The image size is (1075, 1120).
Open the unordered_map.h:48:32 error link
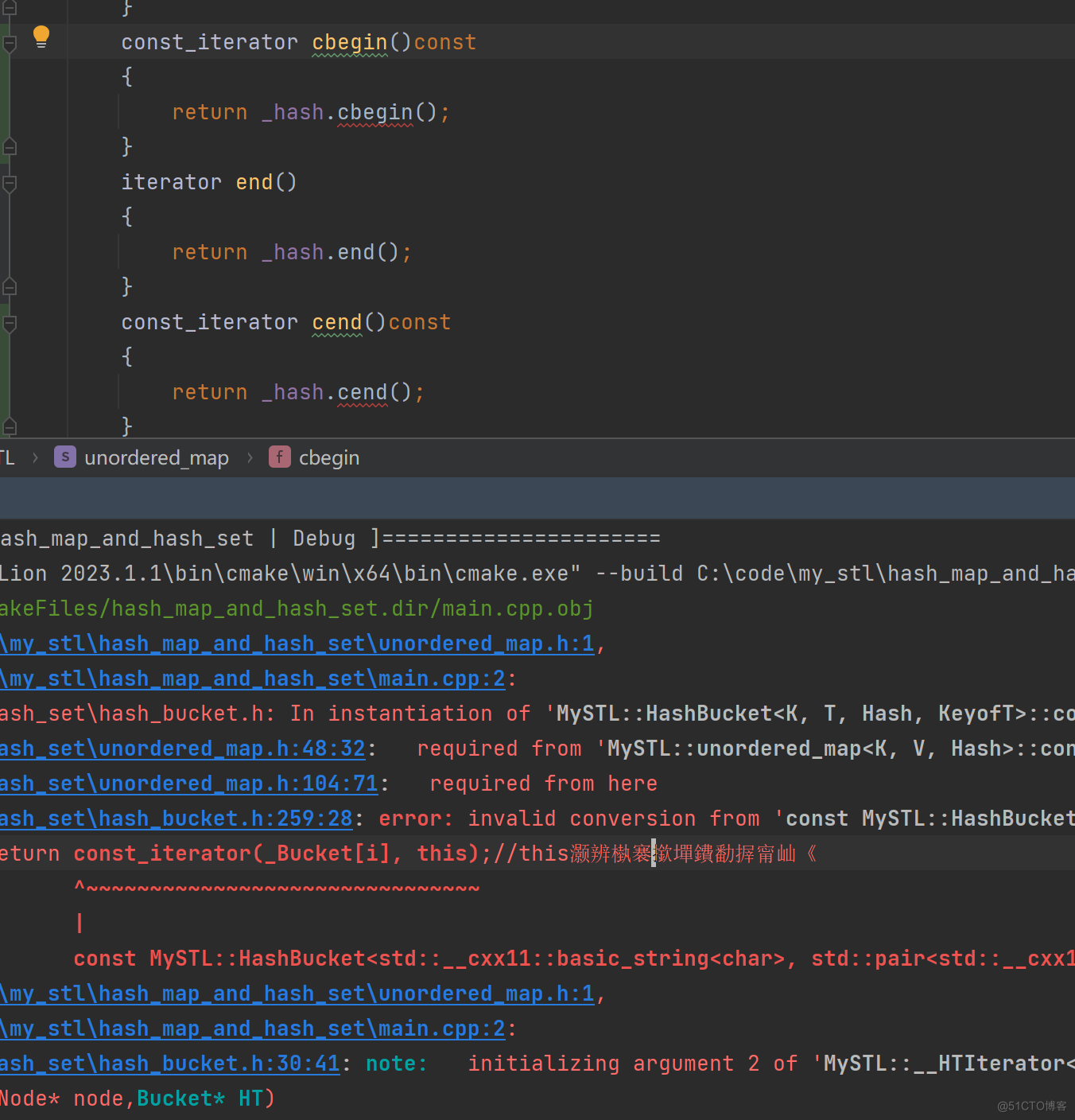click(x=183, y=749)
